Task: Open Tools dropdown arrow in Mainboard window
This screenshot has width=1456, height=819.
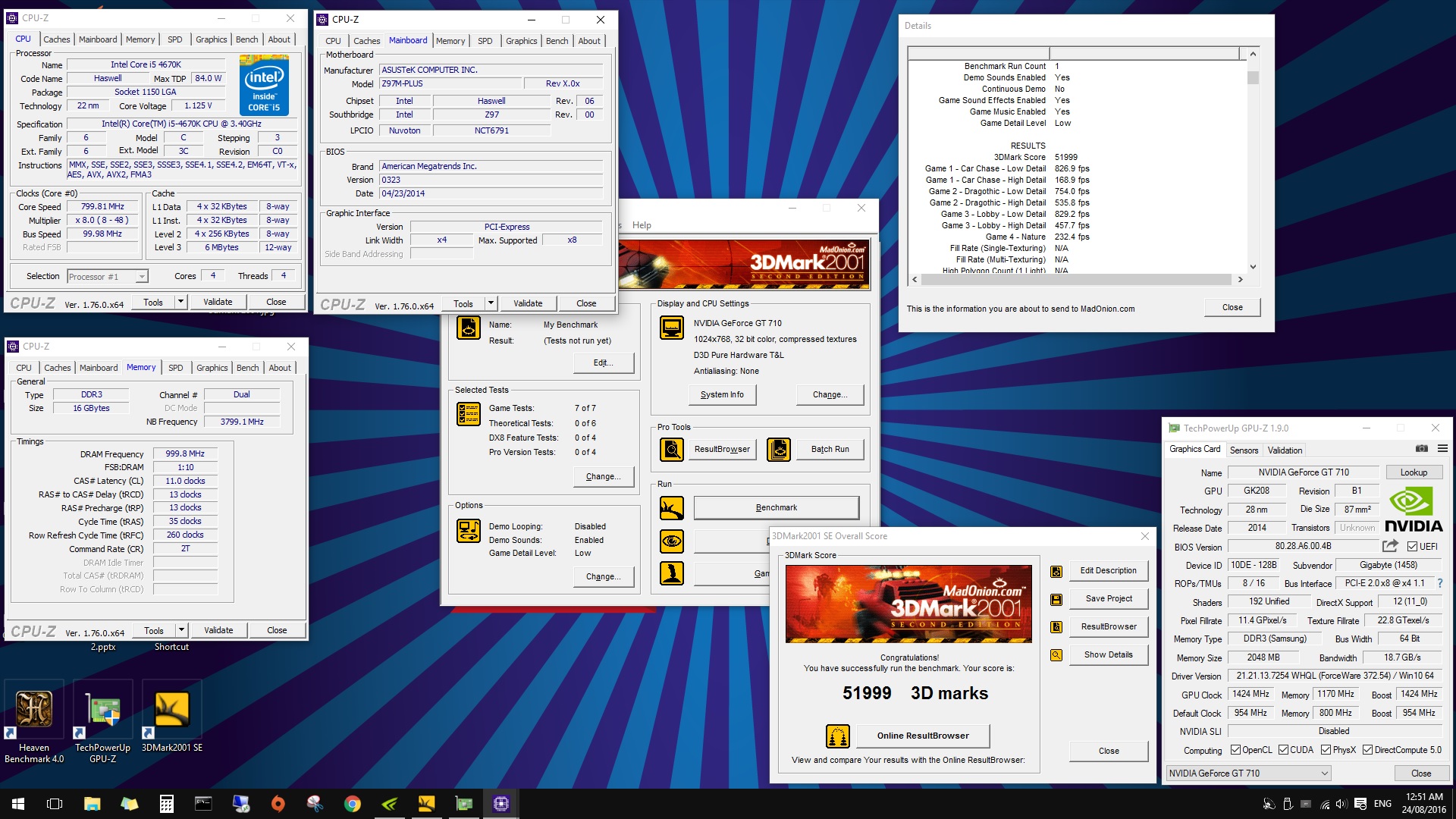Action: [491, 303]
